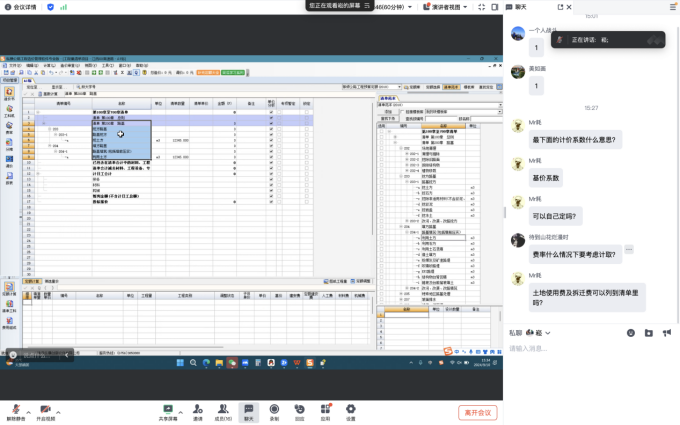Click the horizontal scrollbar under the bottom grid
The image size is (680, 425).
(126, 347)
